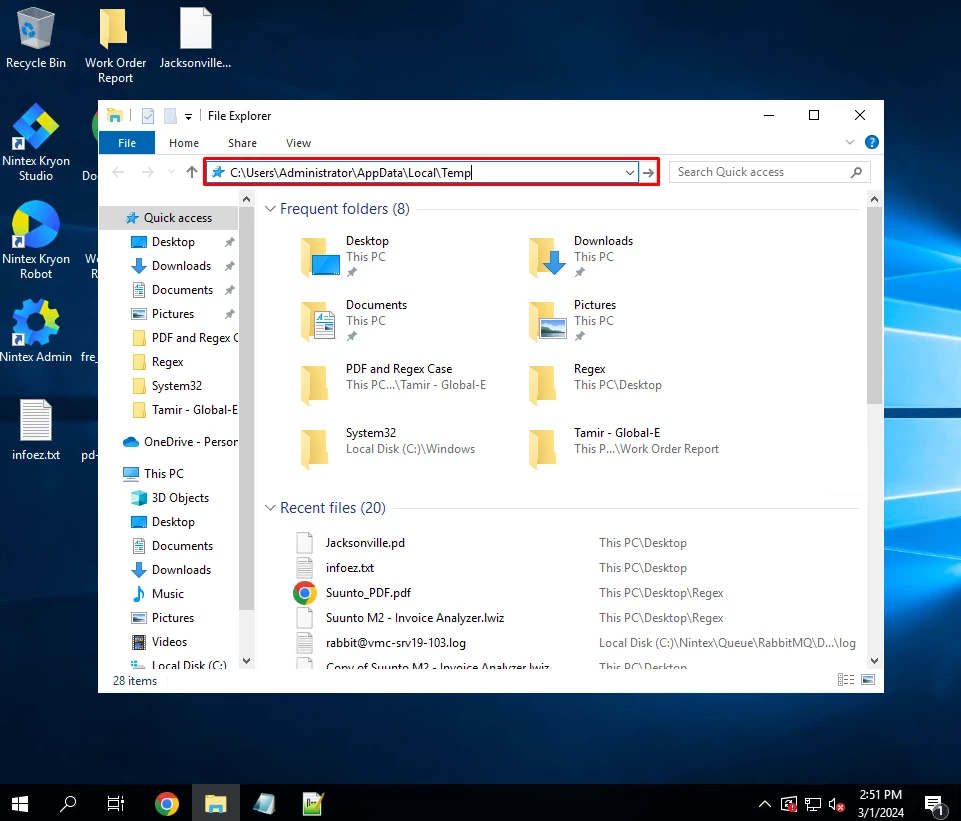Click the address bar path field
This screenshot has width=961, height=821.
pos(423,172)
